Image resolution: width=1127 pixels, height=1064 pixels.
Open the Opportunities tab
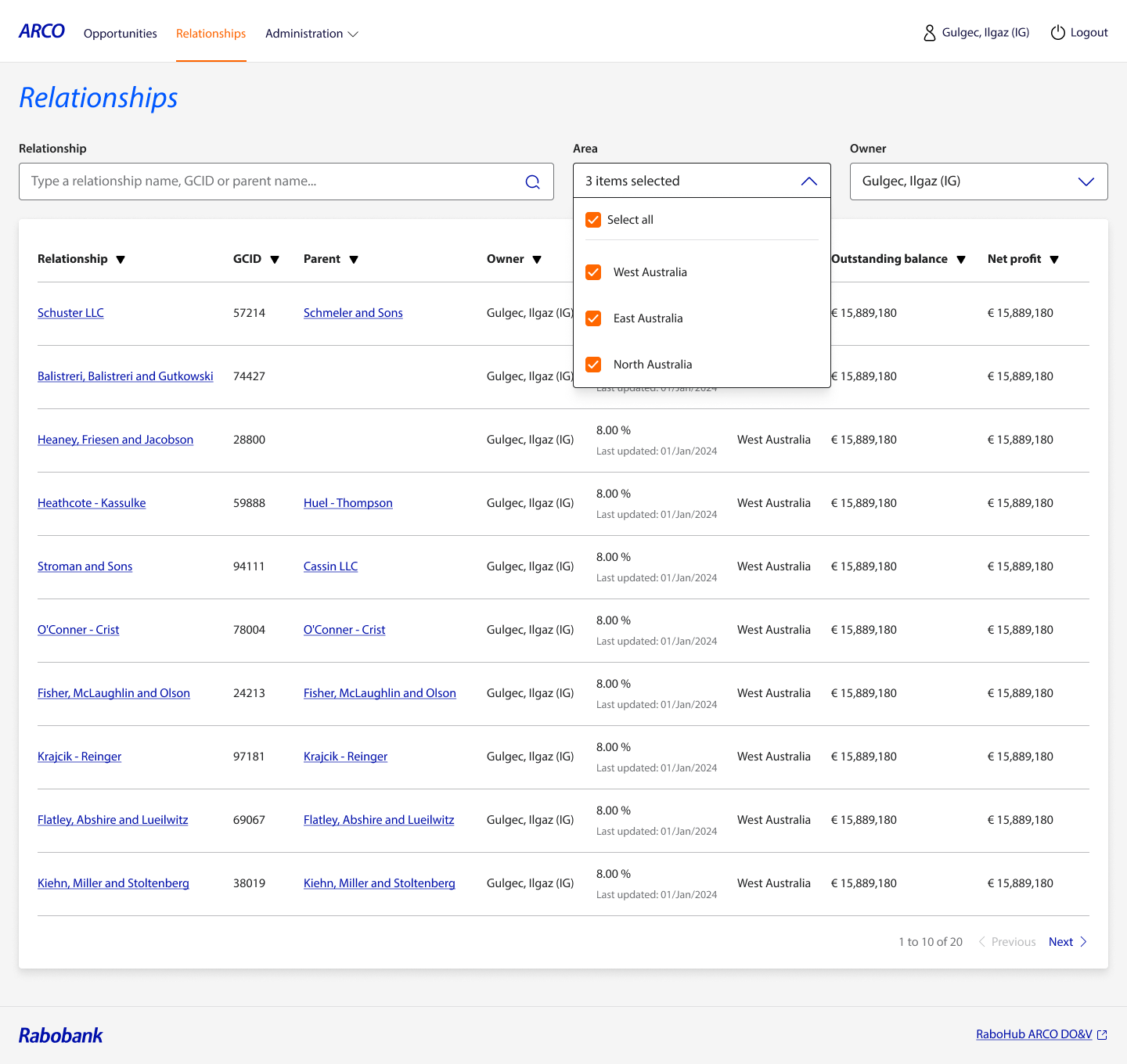[121, 34]
